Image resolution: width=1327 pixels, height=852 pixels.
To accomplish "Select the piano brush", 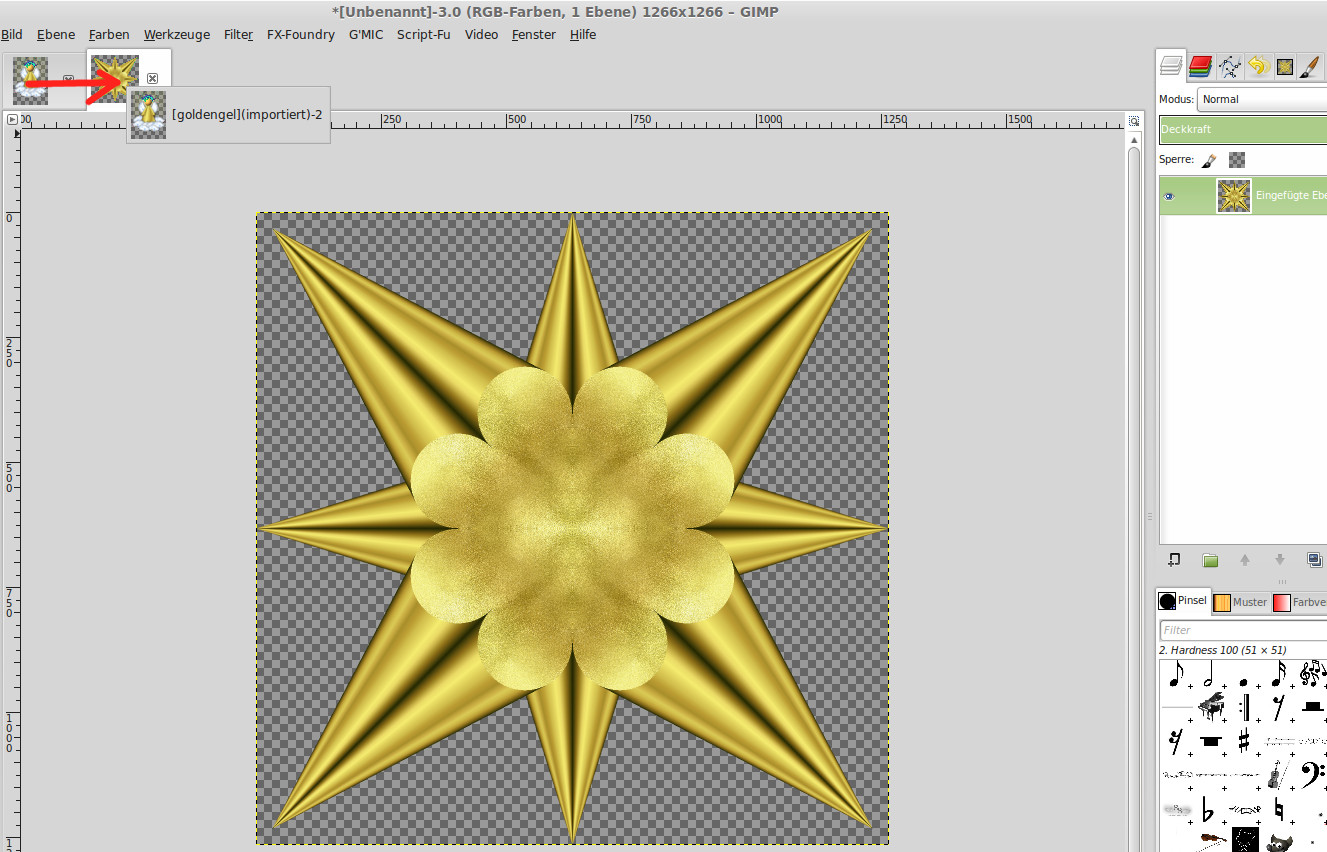I will (x=1211, y=707).
